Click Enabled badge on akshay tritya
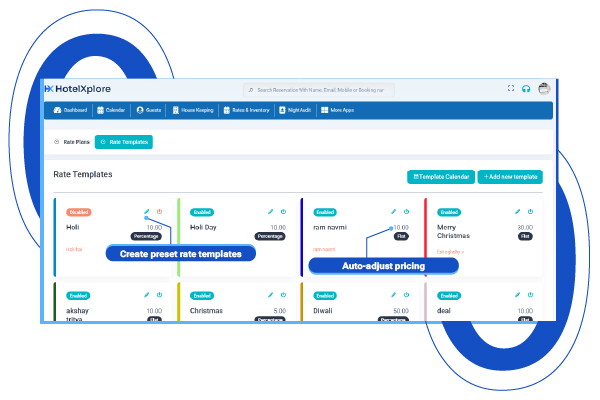The image size is (600, 400). [x=78, y=296]
